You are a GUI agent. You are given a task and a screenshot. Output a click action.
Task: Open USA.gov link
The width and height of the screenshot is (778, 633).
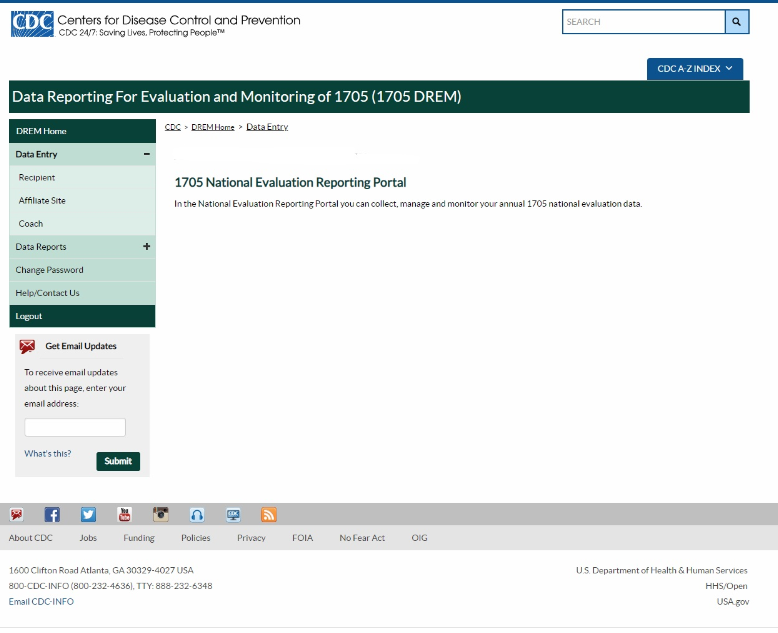coord(733,602)
